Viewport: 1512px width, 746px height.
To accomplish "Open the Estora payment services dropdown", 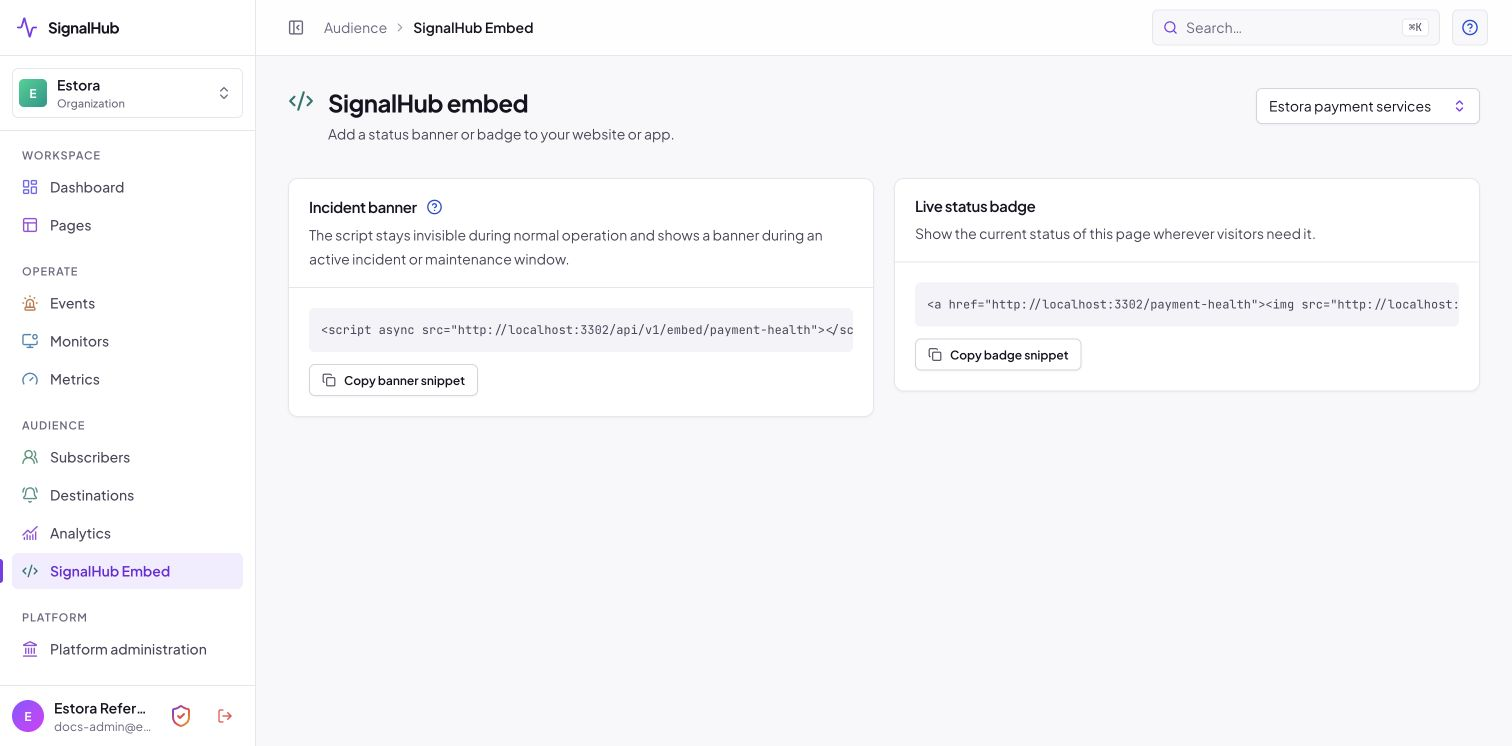I will tap(1367, 106).
